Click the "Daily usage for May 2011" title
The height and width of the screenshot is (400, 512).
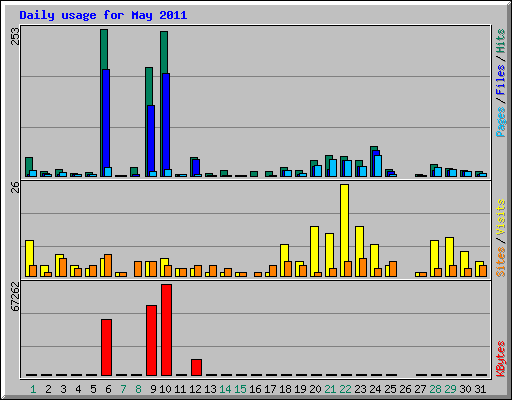[103, 15]
